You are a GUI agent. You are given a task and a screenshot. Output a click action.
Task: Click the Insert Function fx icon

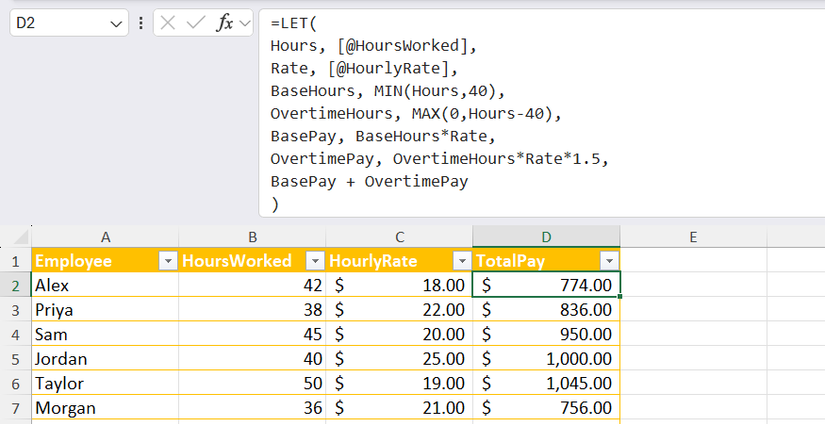tap(225, 23)
